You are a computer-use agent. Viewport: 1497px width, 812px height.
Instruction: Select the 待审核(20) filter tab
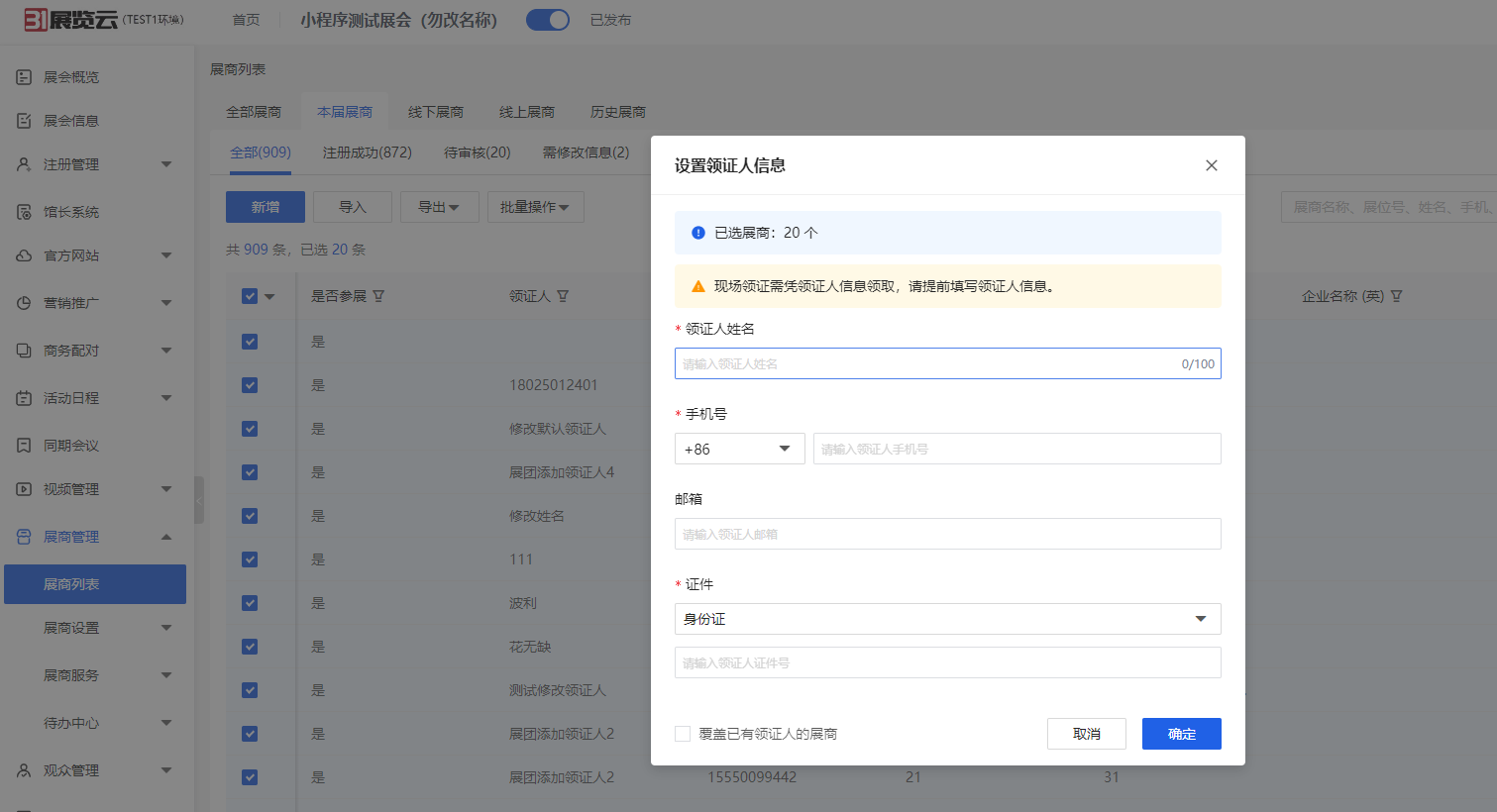(x=478, y=152)
